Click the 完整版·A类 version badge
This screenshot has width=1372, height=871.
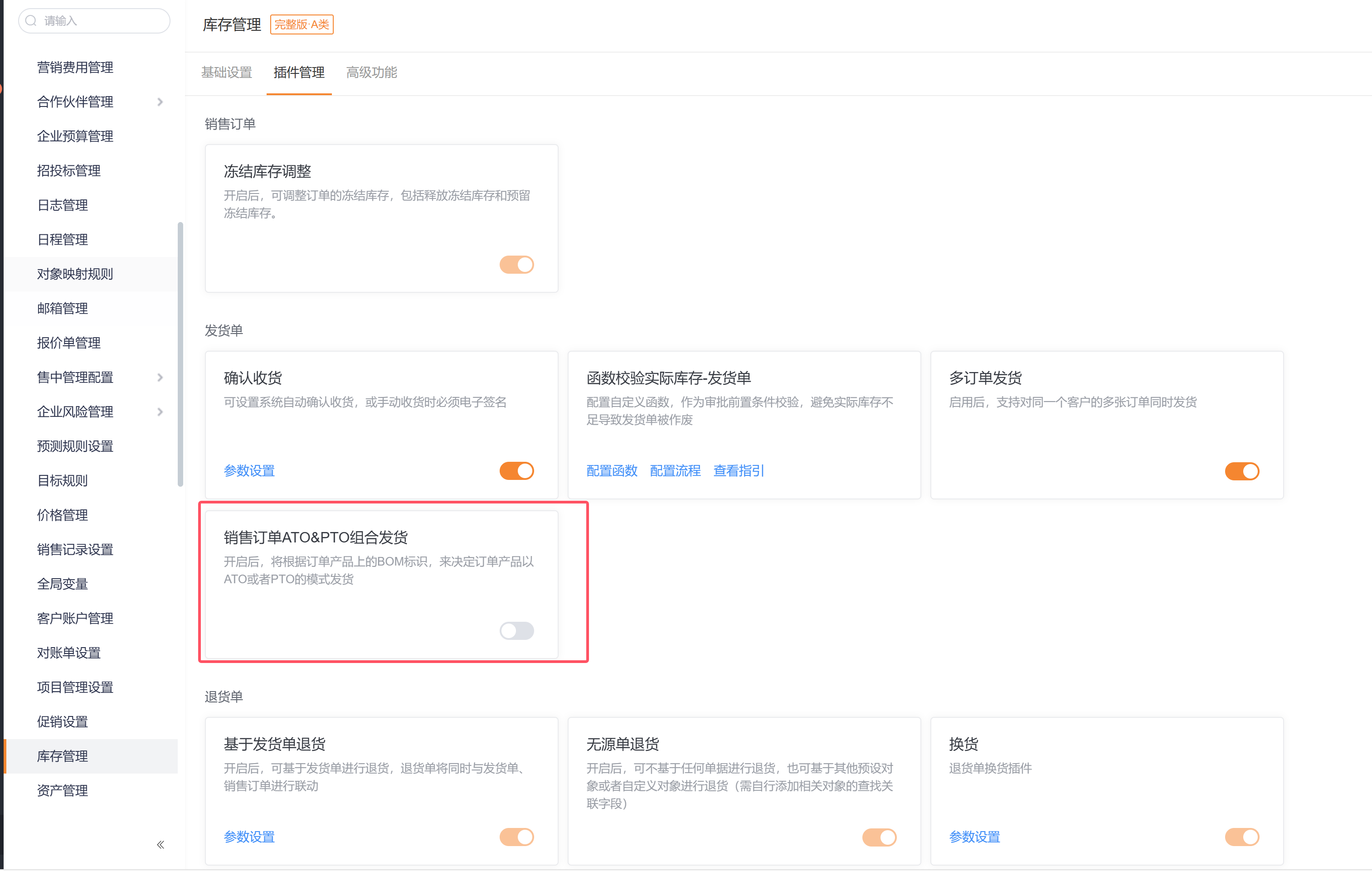tap(302, 24)
